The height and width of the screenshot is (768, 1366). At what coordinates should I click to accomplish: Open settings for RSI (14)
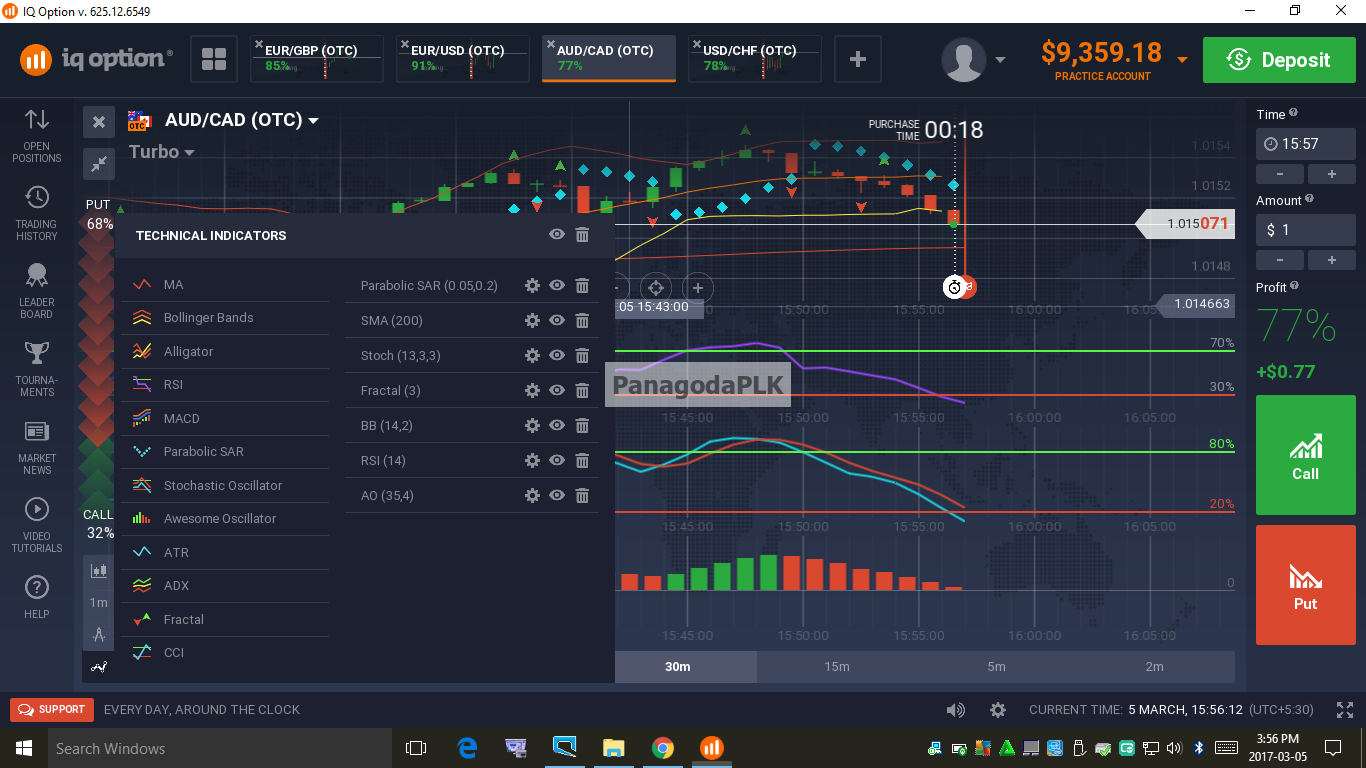[x=532, y=460]
